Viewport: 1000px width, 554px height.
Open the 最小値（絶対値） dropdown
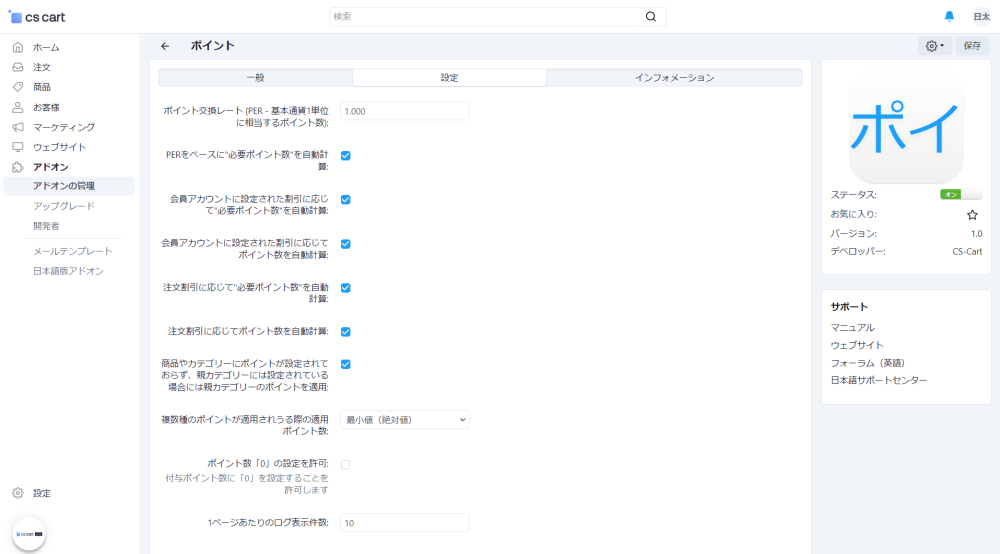coord(405,419)
